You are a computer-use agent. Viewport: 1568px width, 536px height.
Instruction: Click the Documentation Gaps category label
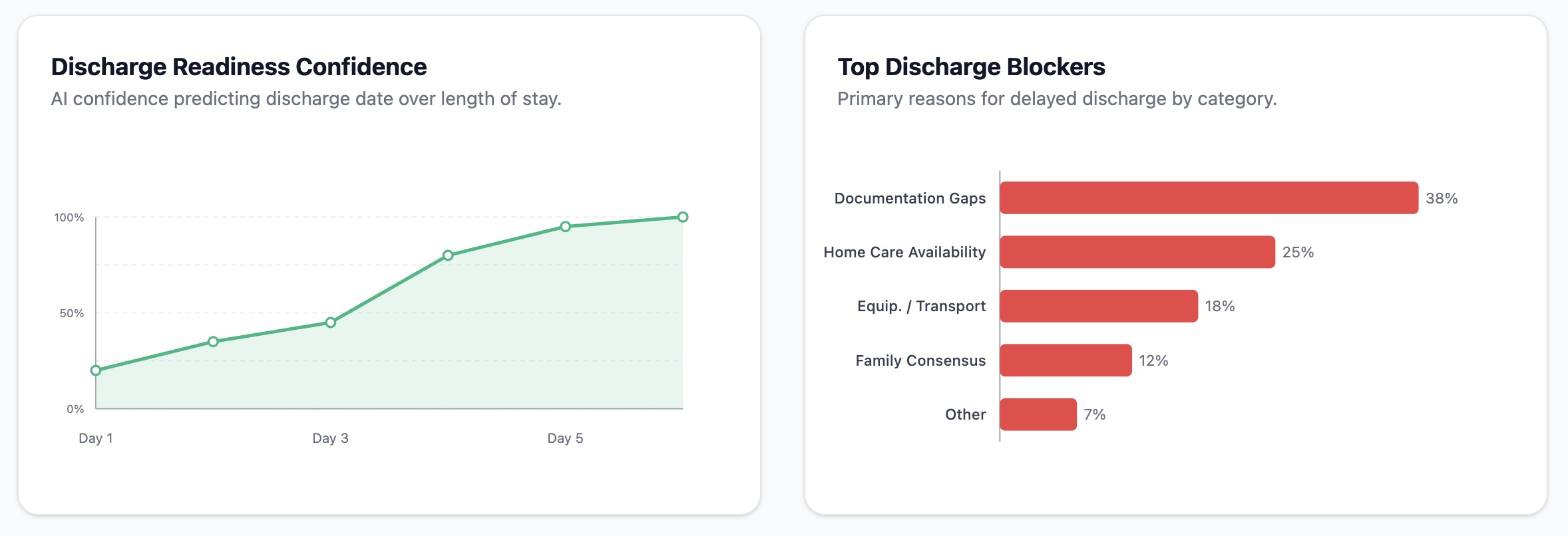(910, 198)
